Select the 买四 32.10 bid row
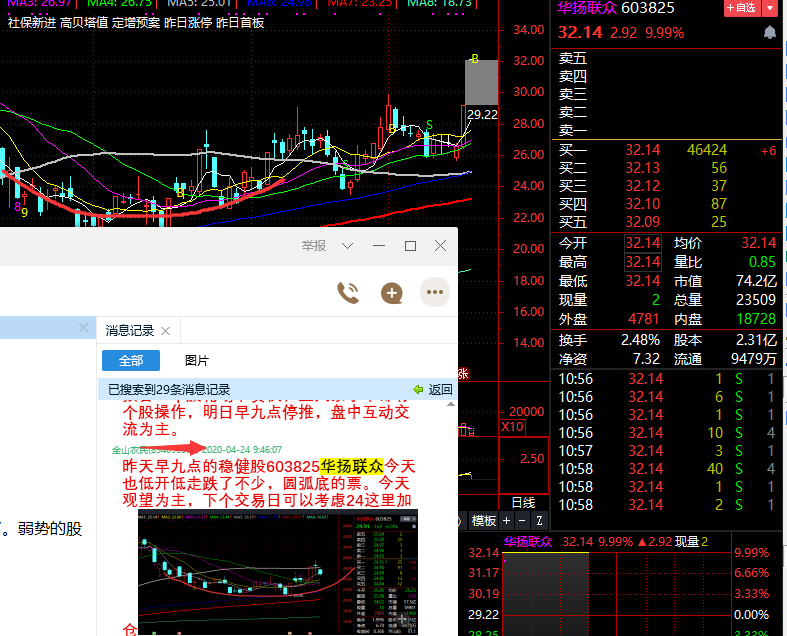This screenshot has height=636, width=787. (668, 204)
